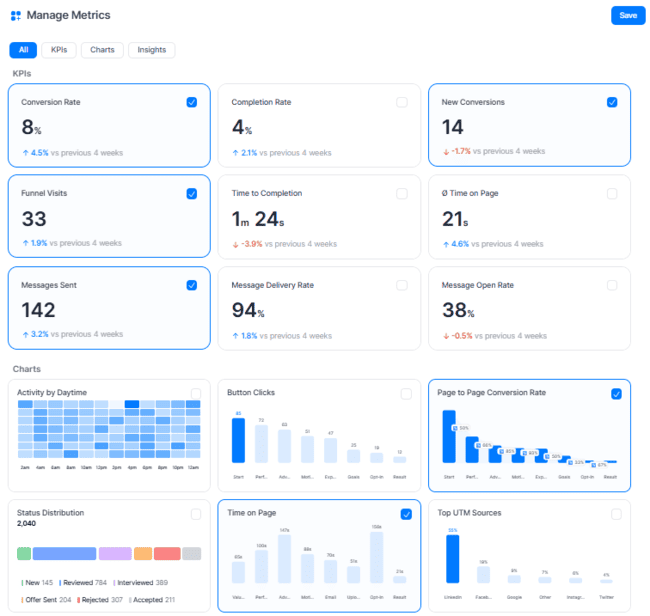Screen dimensions: 650x616
Task: Uncheck the Conversion Rate checkbox
Action: click(x=192, y=102)
